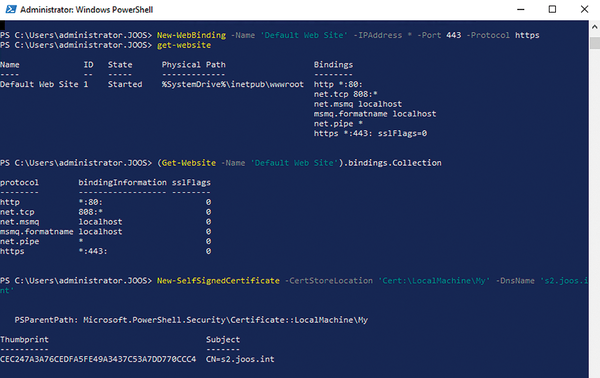The image size is (600, 378).
Task: Click the 'Bindings' column header
Action: click(x=333, y=65)
